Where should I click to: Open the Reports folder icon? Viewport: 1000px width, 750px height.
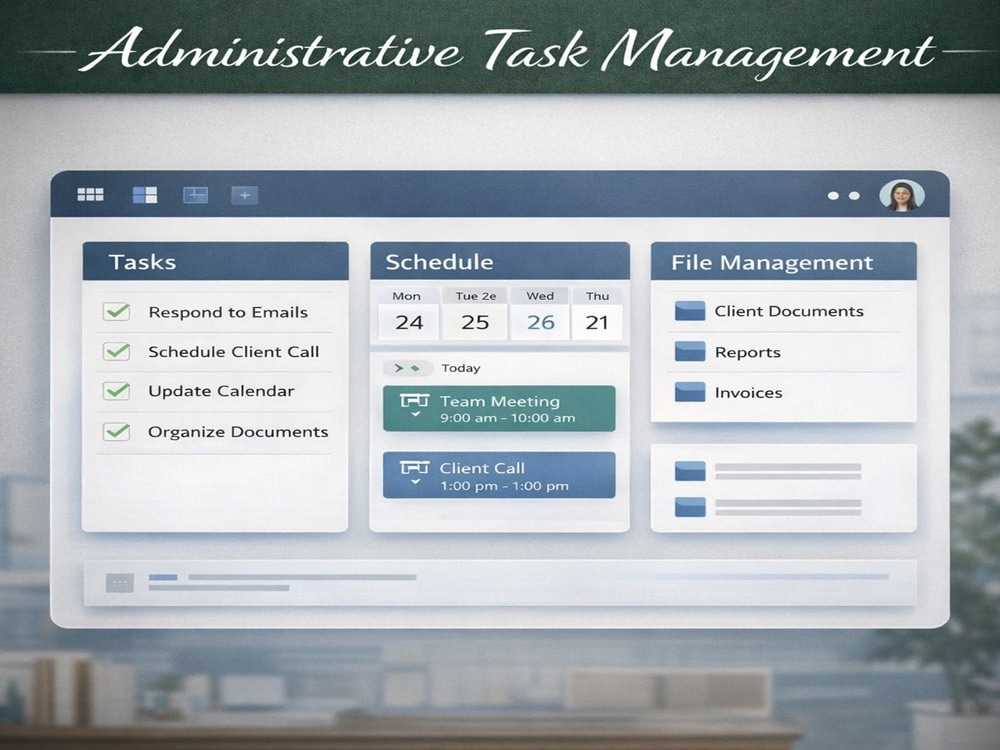(690, 351)
